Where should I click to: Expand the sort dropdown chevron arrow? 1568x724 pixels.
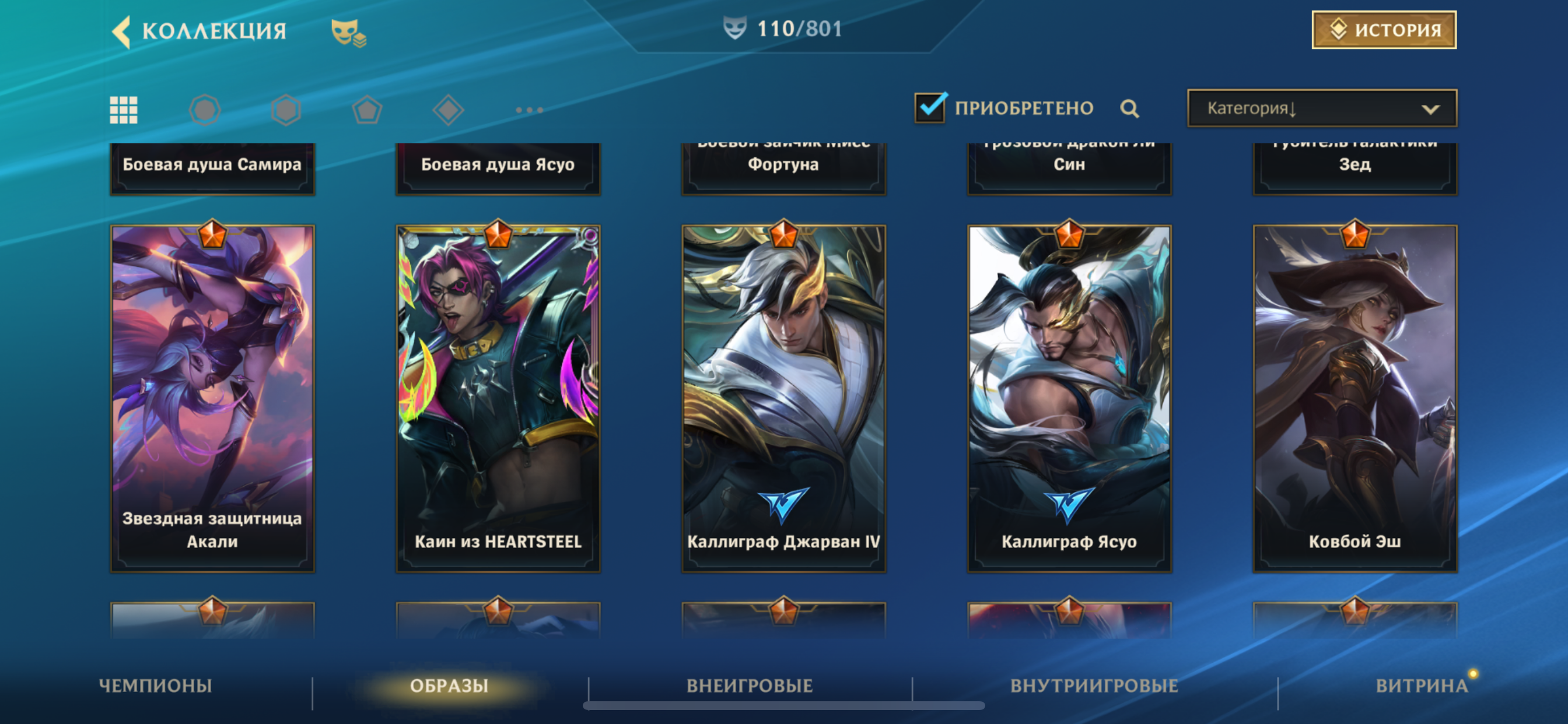1430,110
